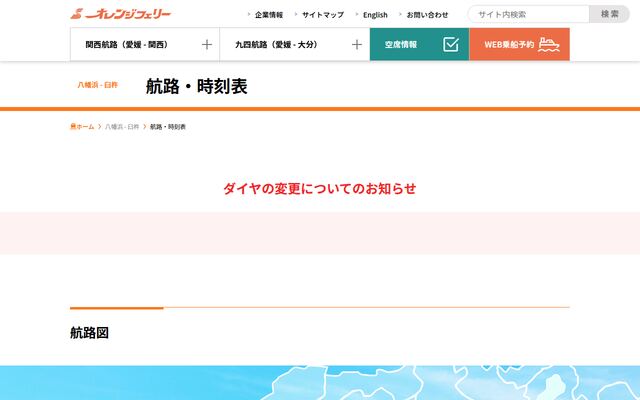Open WEB乗船予約 reservation button
Viewport: 640px width, 400px height.
(520, 44)
